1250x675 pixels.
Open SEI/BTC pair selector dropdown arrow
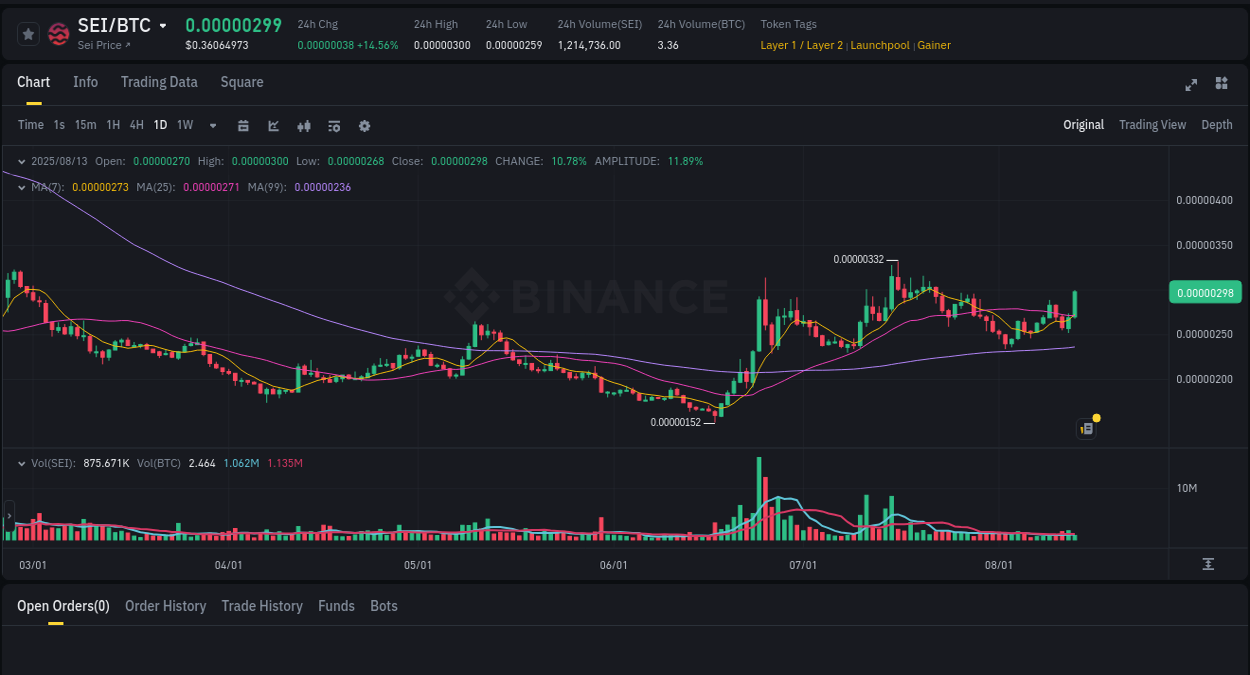point(163,26)
